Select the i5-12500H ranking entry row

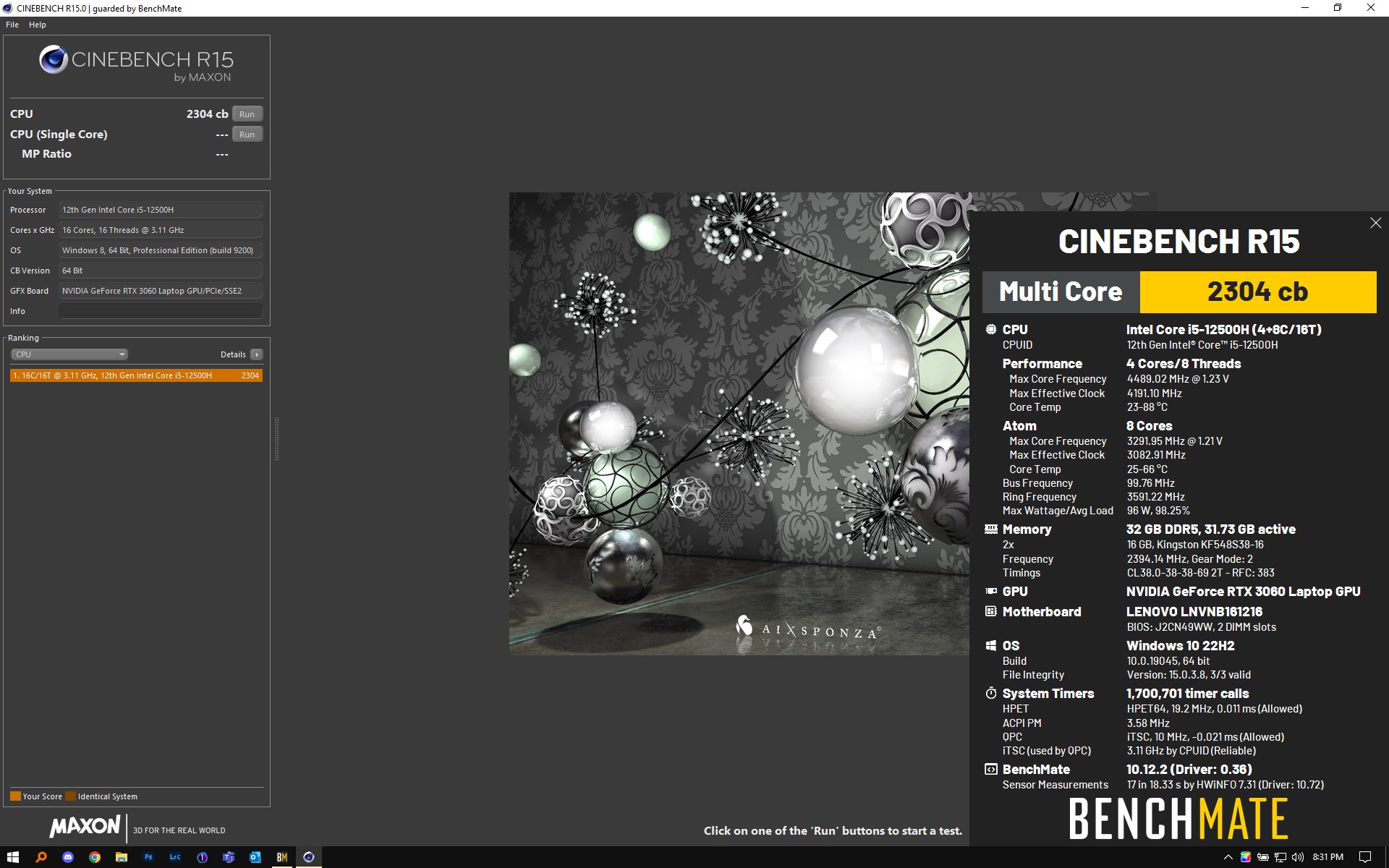click(x=136, y=375)
